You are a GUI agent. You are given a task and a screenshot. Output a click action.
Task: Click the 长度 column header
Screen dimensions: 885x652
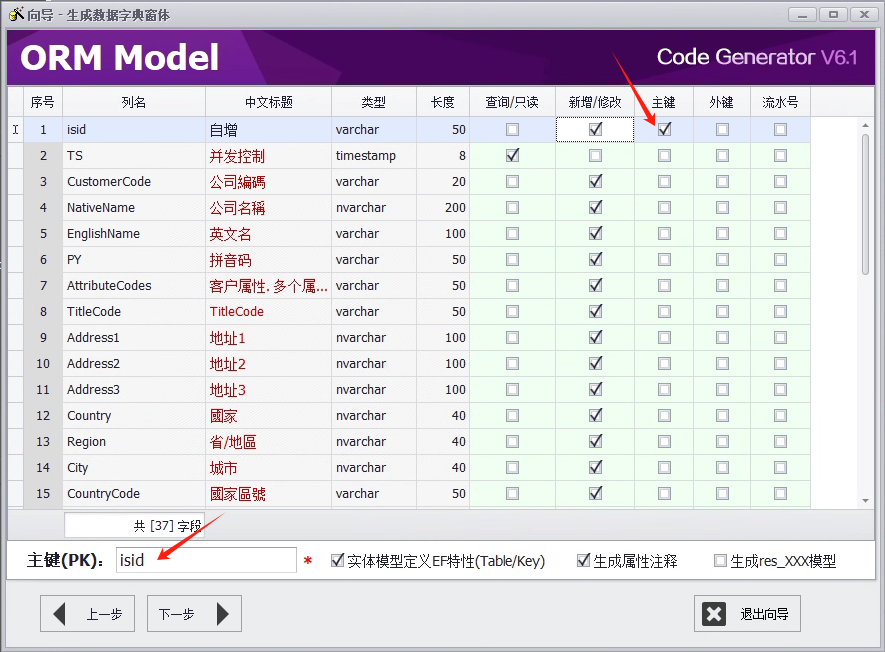(x=442, y=102)
